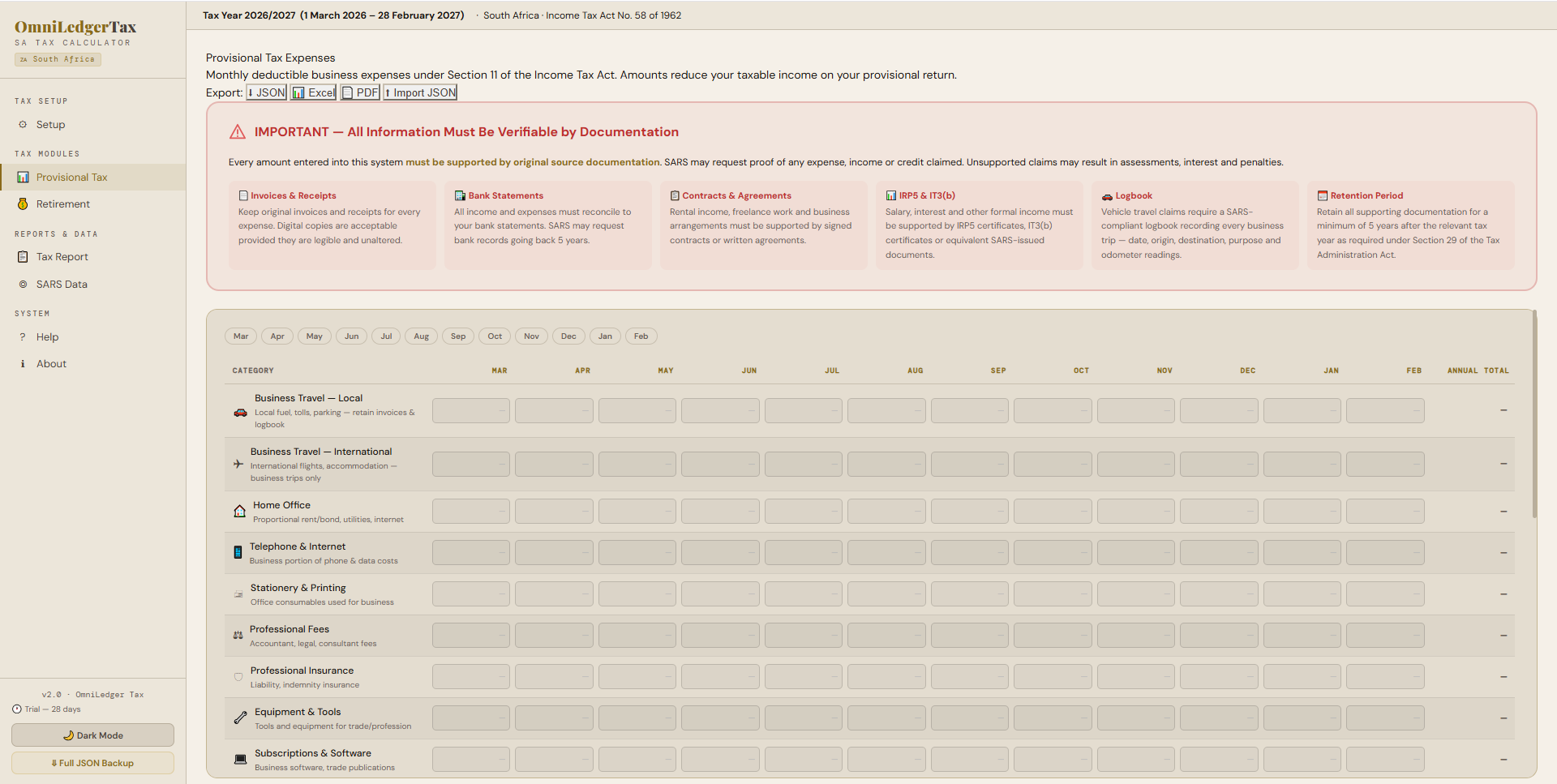Screen dimensions: 1557x784
Task: Click the Import JSON button
Action: [420, 93]
